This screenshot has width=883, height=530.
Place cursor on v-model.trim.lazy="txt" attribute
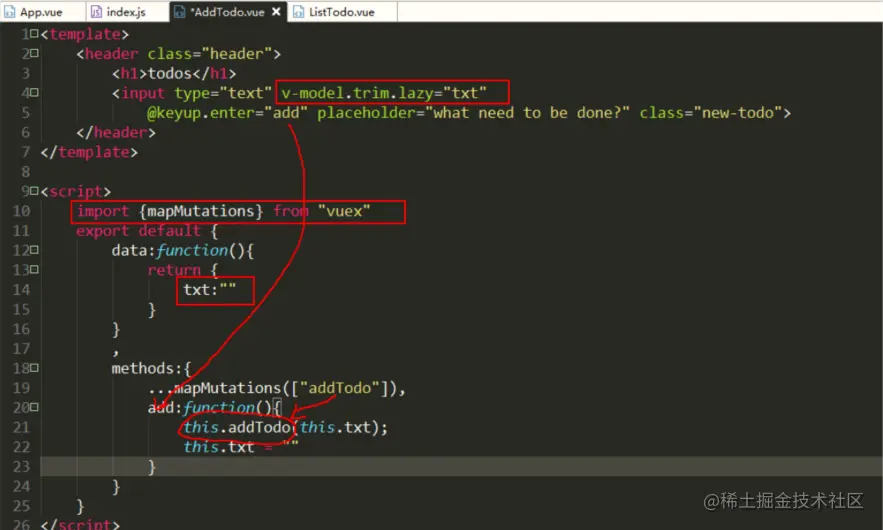(x=384, y=92)
